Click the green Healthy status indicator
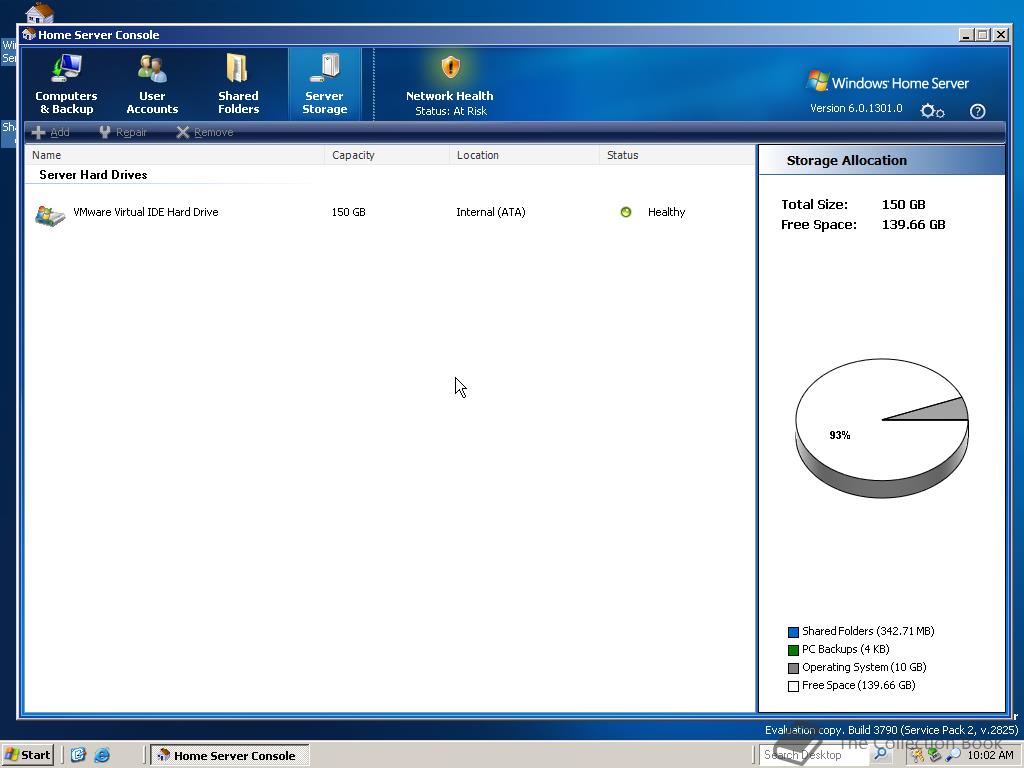Screen dimensions: 1024x768 (626, 212)
